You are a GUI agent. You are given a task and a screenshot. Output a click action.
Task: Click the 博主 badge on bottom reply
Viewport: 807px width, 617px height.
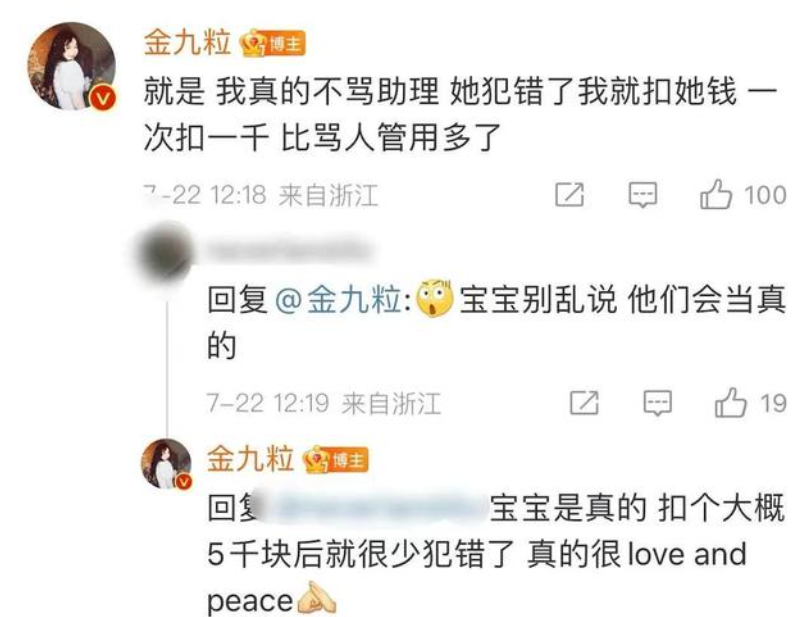pyautogui.click(x=336, y=460)
